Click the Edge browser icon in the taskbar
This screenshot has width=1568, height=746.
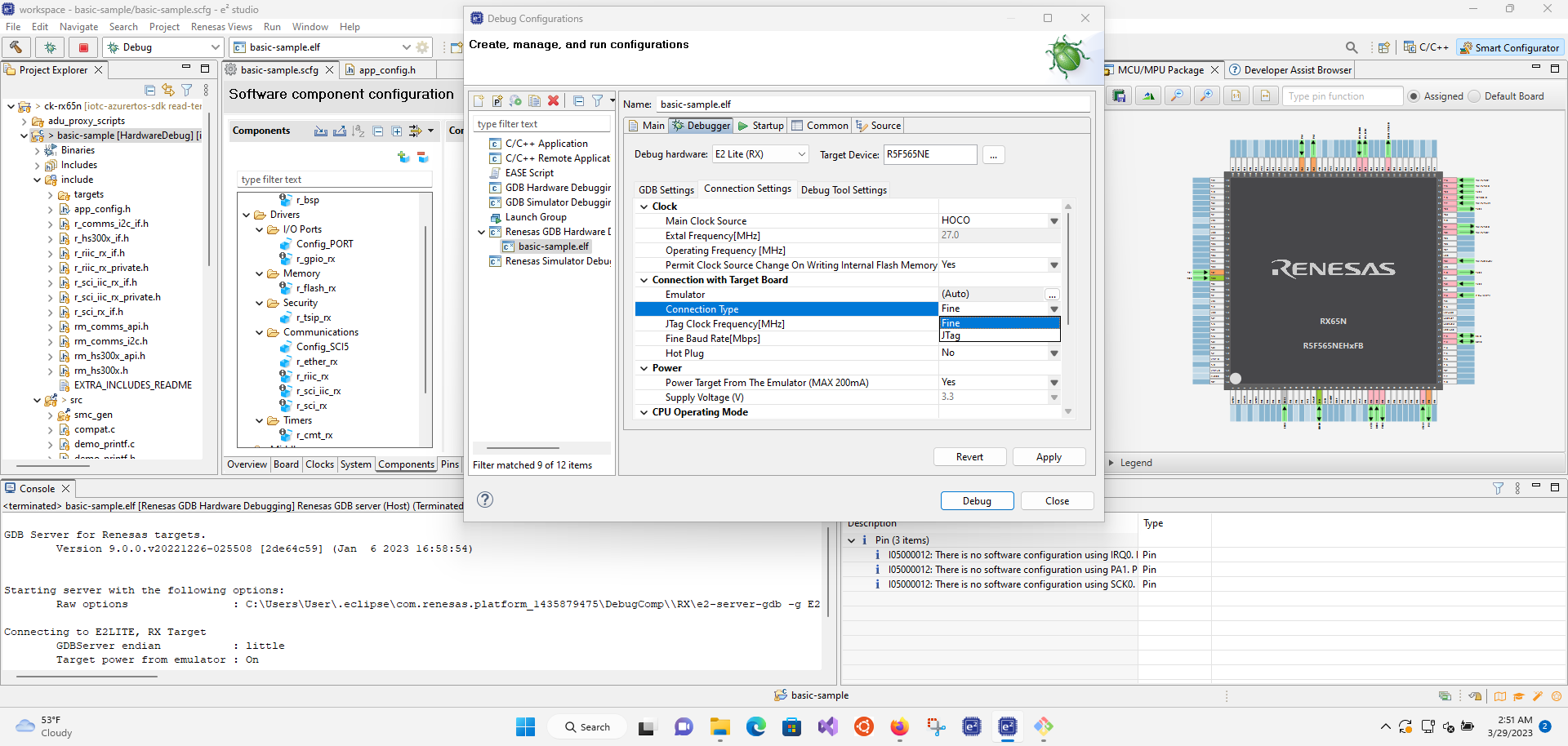click(756, 726)
